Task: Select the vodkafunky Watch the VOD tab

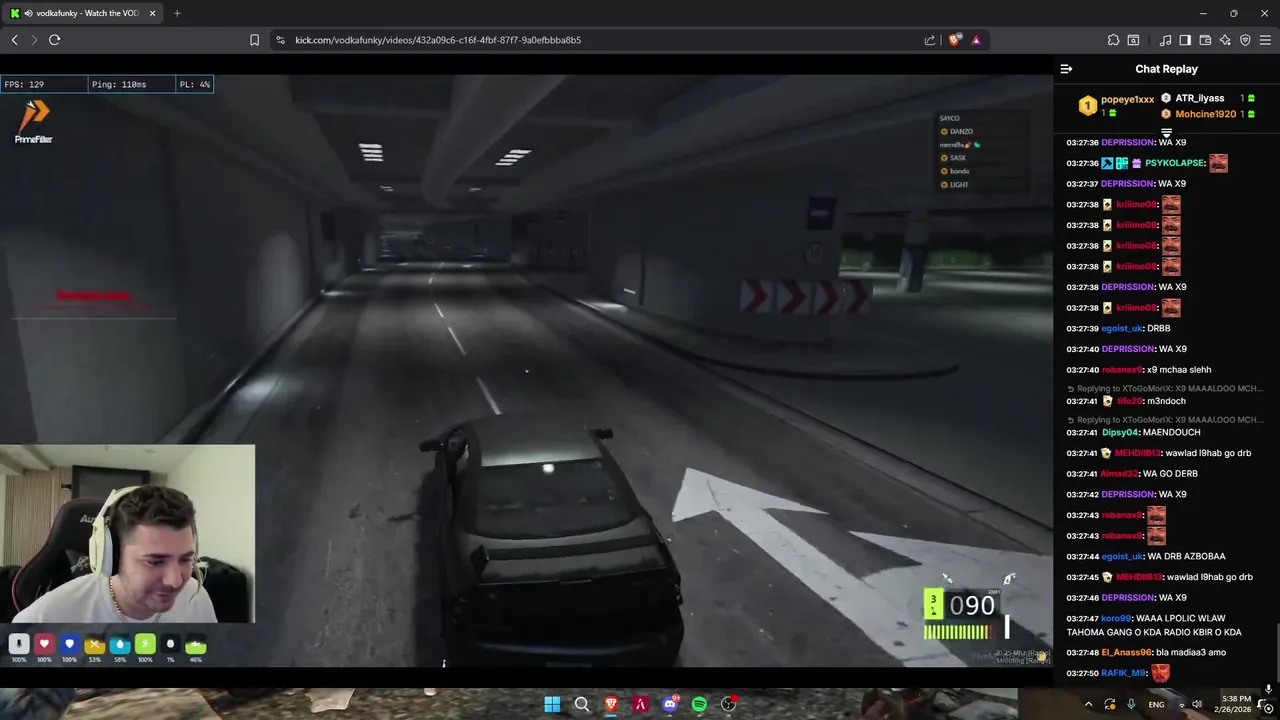Action: tap(82, 13)
